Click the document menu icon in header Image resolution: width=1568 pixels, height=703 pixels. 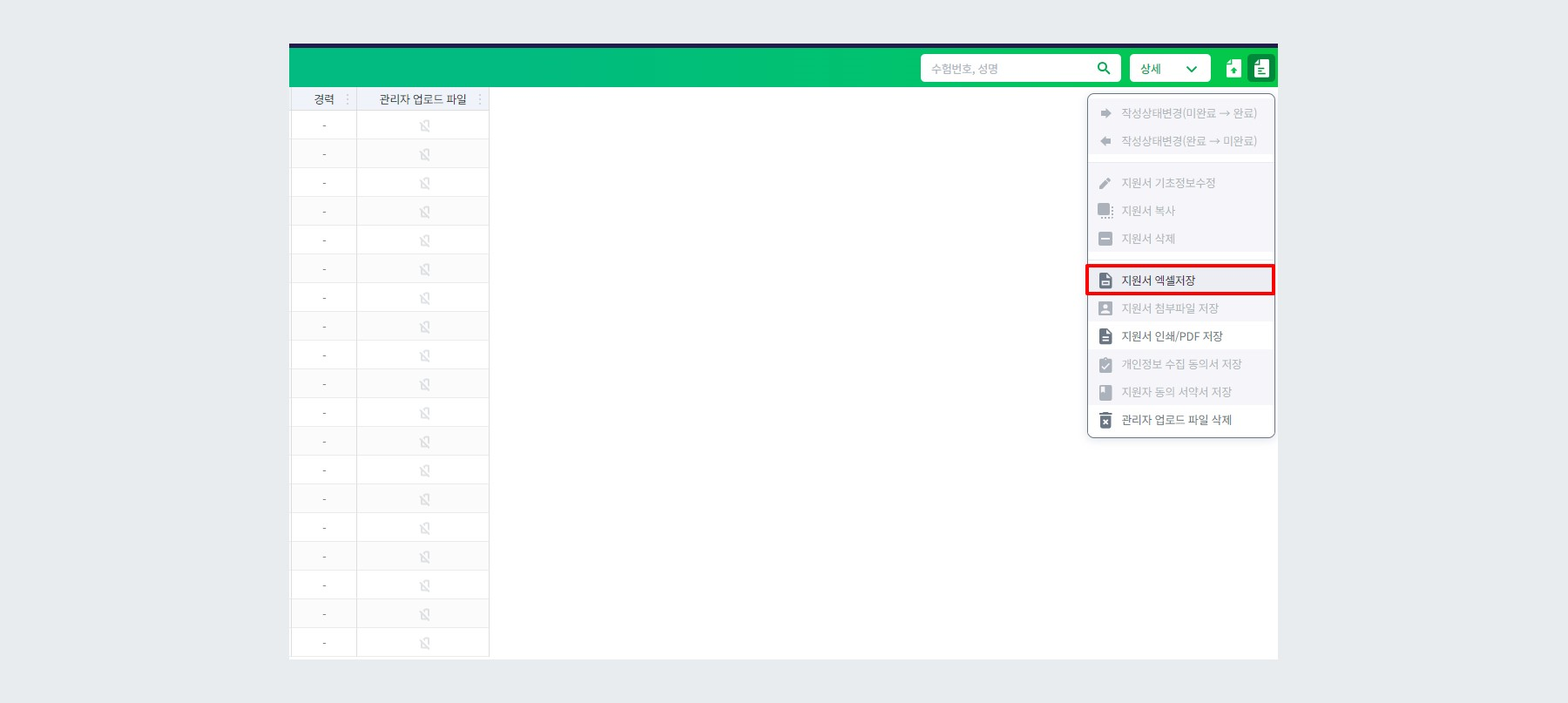tap(1261, 68)
